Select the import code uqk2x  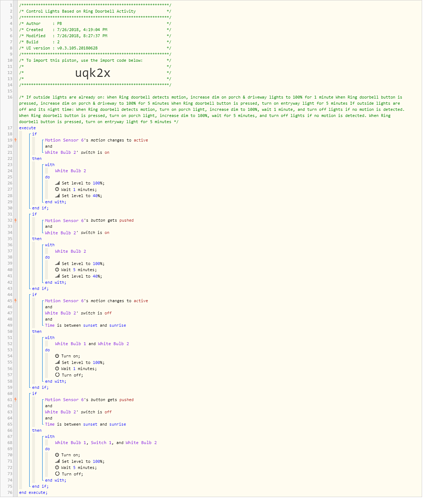point(93,73)
